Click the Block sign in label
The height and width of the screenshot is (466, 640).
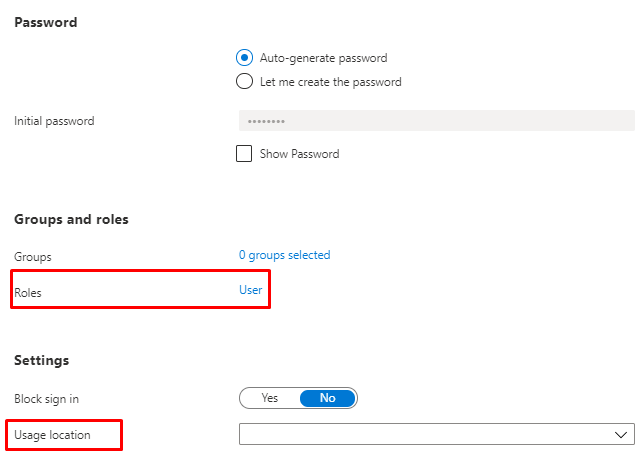tap(47, 399)
